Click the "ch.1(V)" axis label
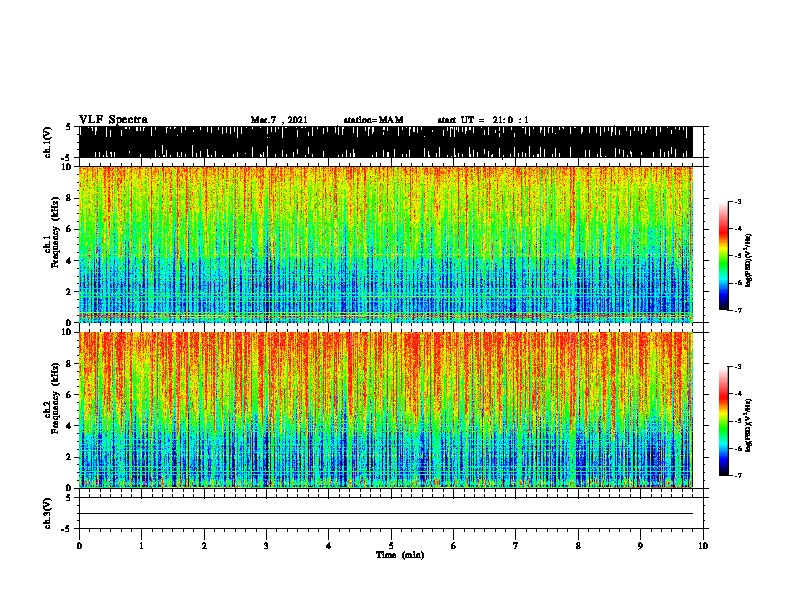This screenshot has height=612, width=792. pyautogui.click(x=48, y=142)
